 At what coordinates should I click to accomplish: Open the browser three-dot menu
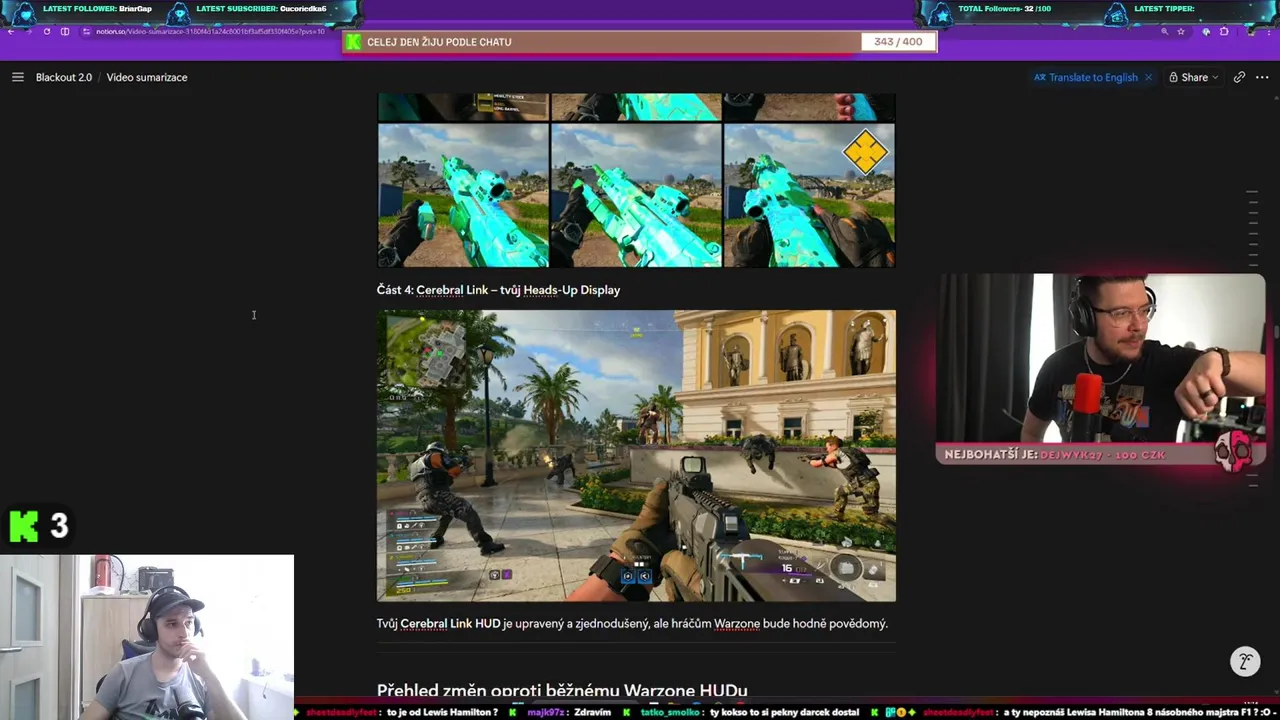[1271, 32]
